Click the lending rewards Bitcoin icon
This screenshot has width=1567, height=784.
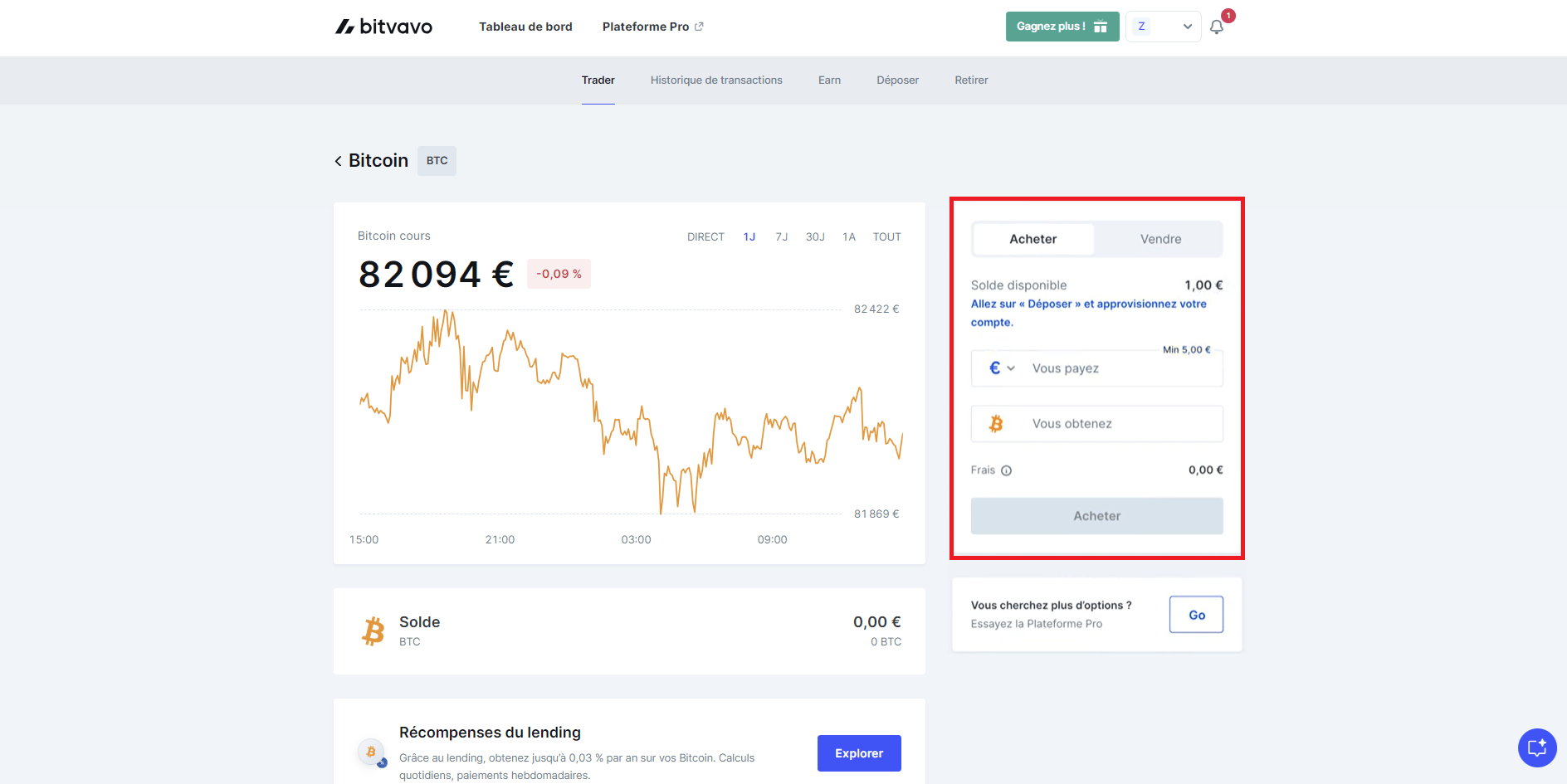(371, 752)
